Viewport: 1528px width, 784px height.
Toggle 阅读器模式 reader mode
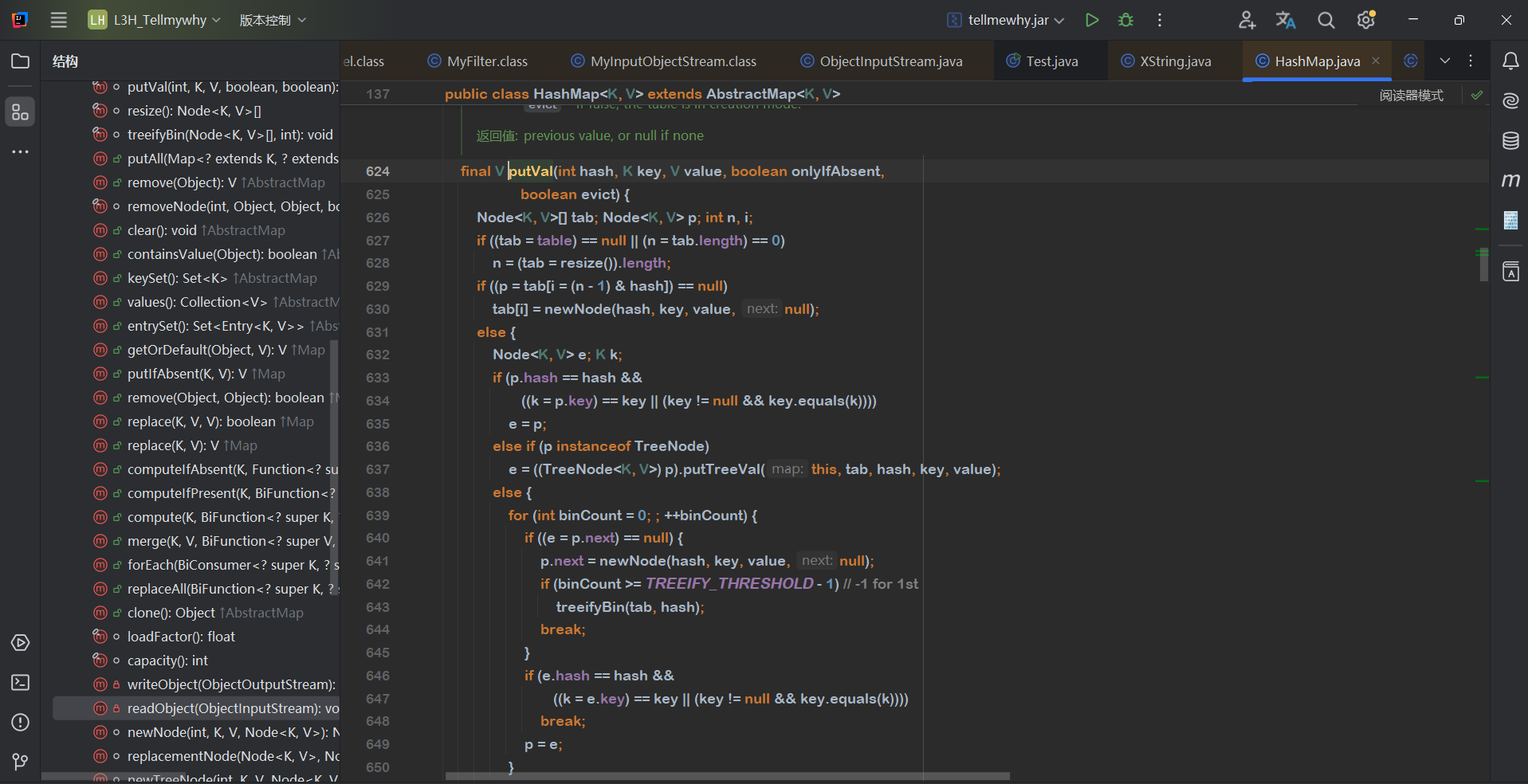pos(1411,96)
